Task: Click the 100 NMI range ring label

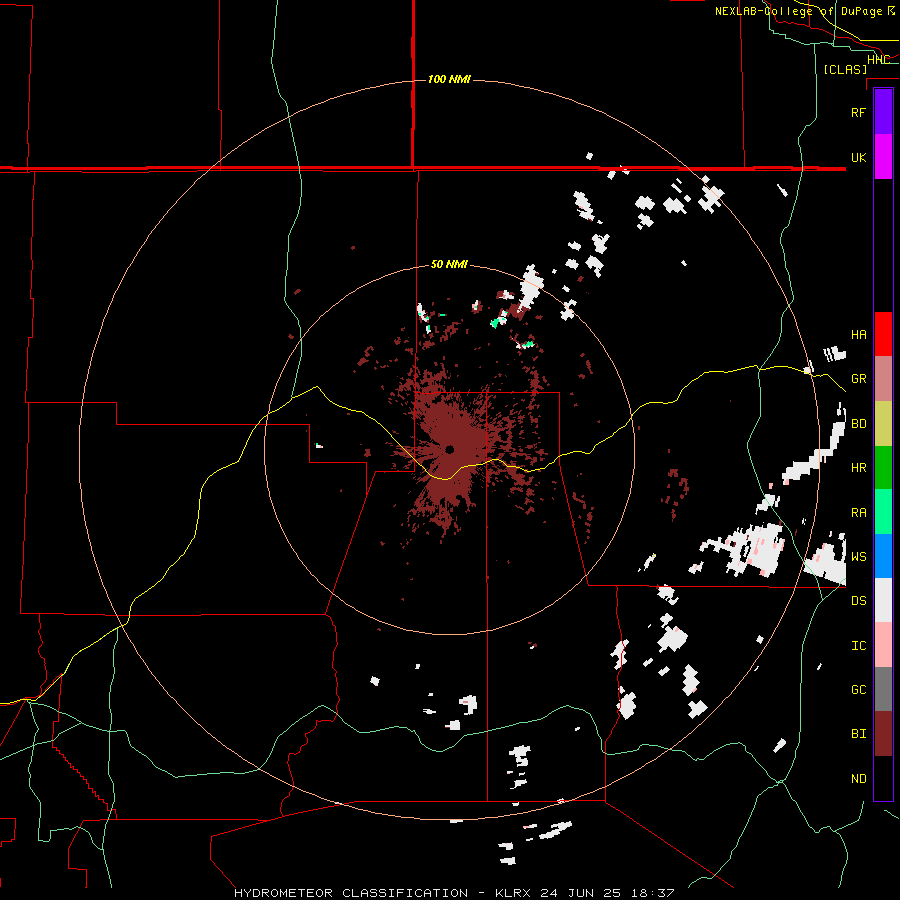Action: pos(449,79)
